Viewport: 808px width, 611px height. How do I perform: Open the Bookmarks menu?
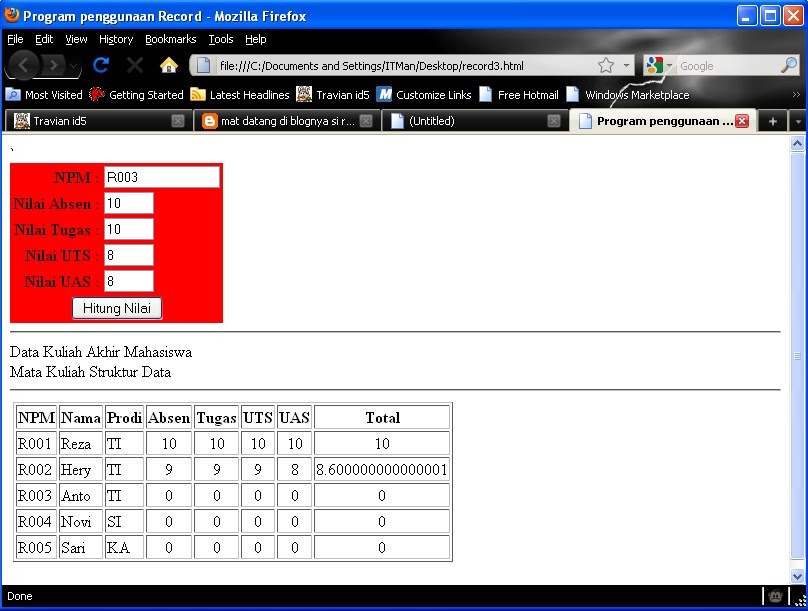point(169,39)
